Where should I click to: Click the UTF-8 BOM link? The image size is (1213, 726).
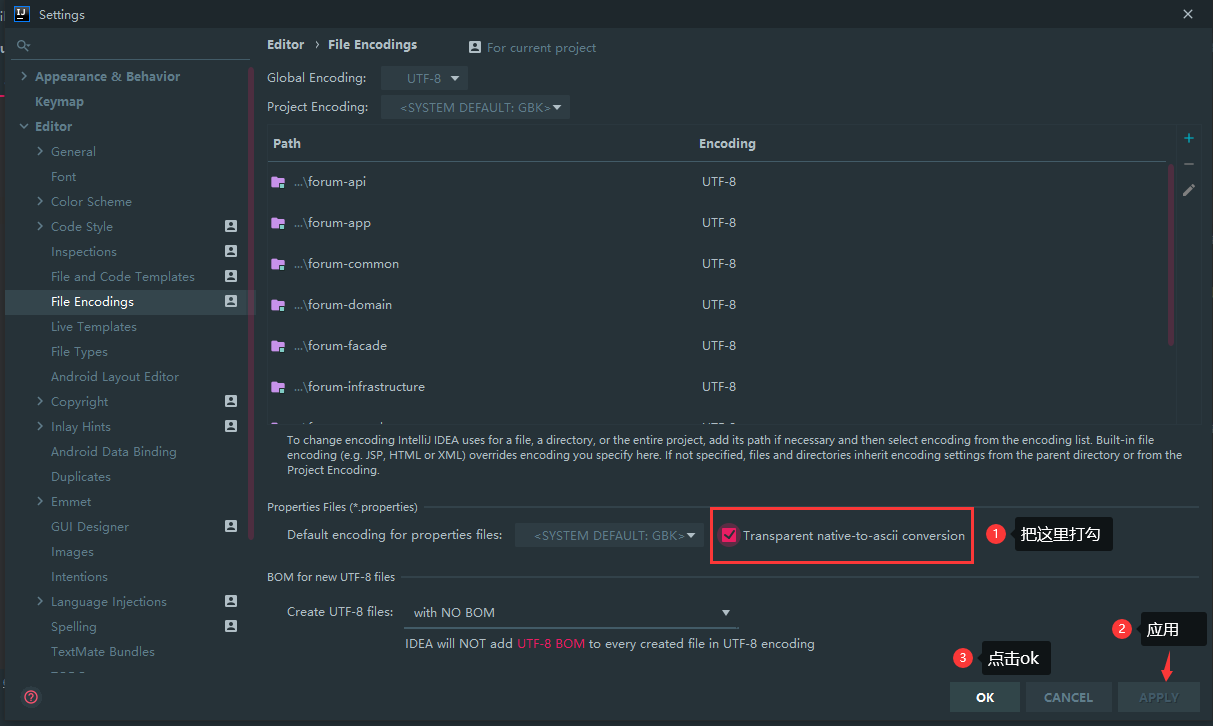(550, 644)
